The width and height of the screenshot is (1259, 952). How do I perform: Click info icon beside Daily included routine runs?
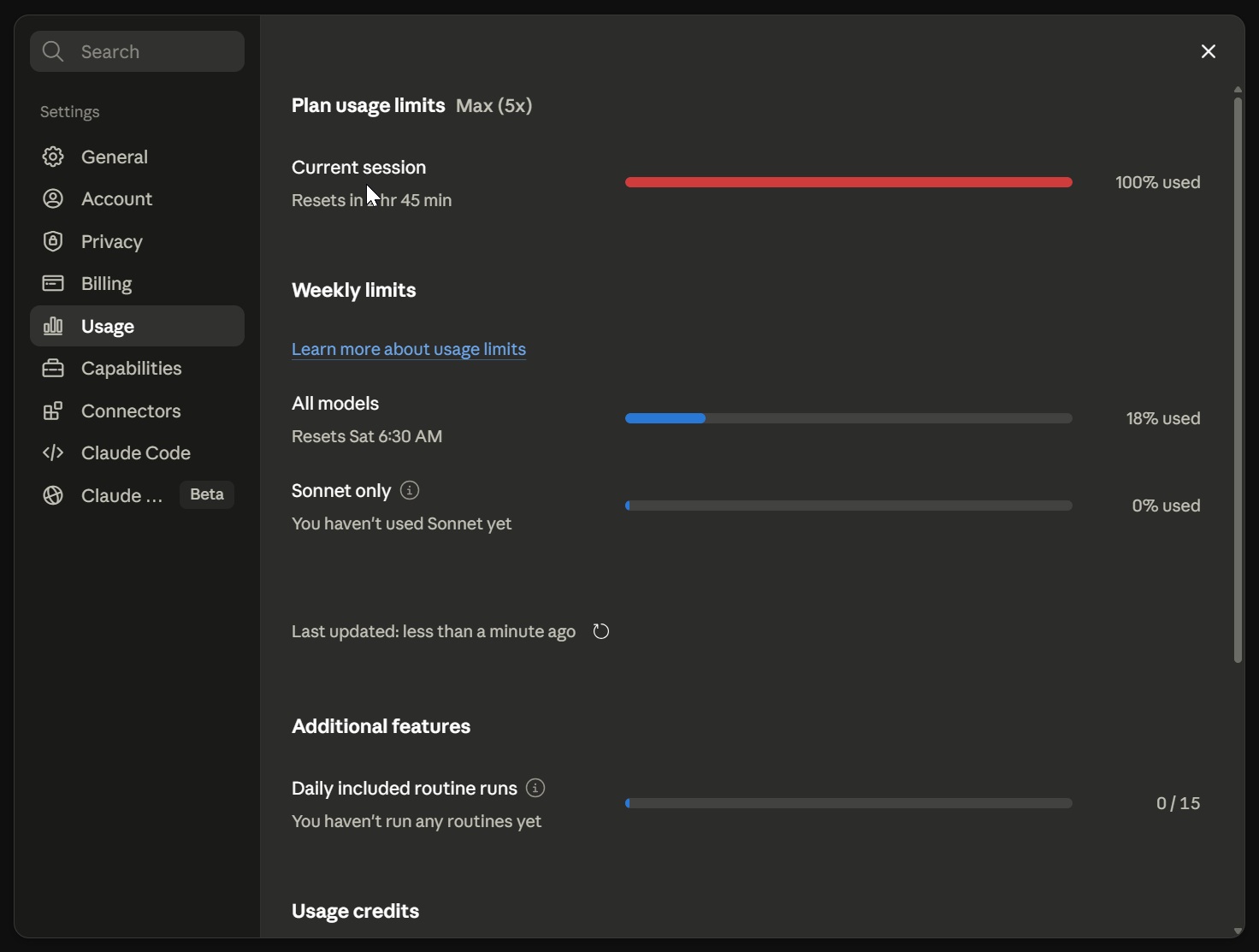click(x=535, y=788)
